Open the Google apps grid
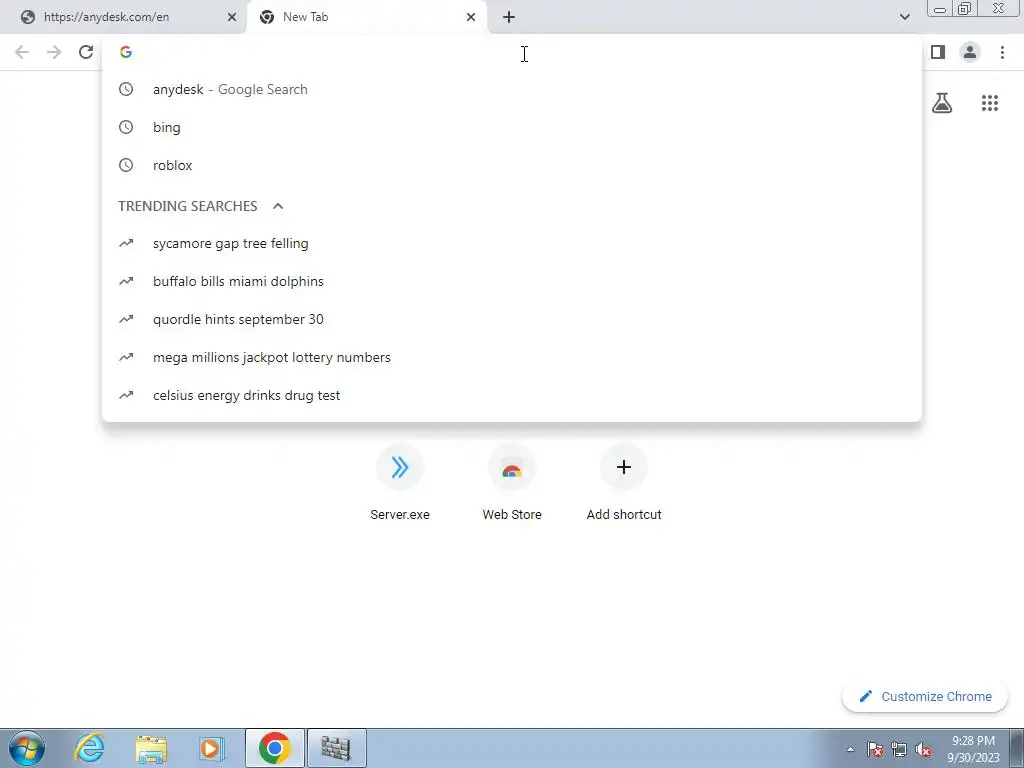The image size is (1024, 768). tap(990, 103)
